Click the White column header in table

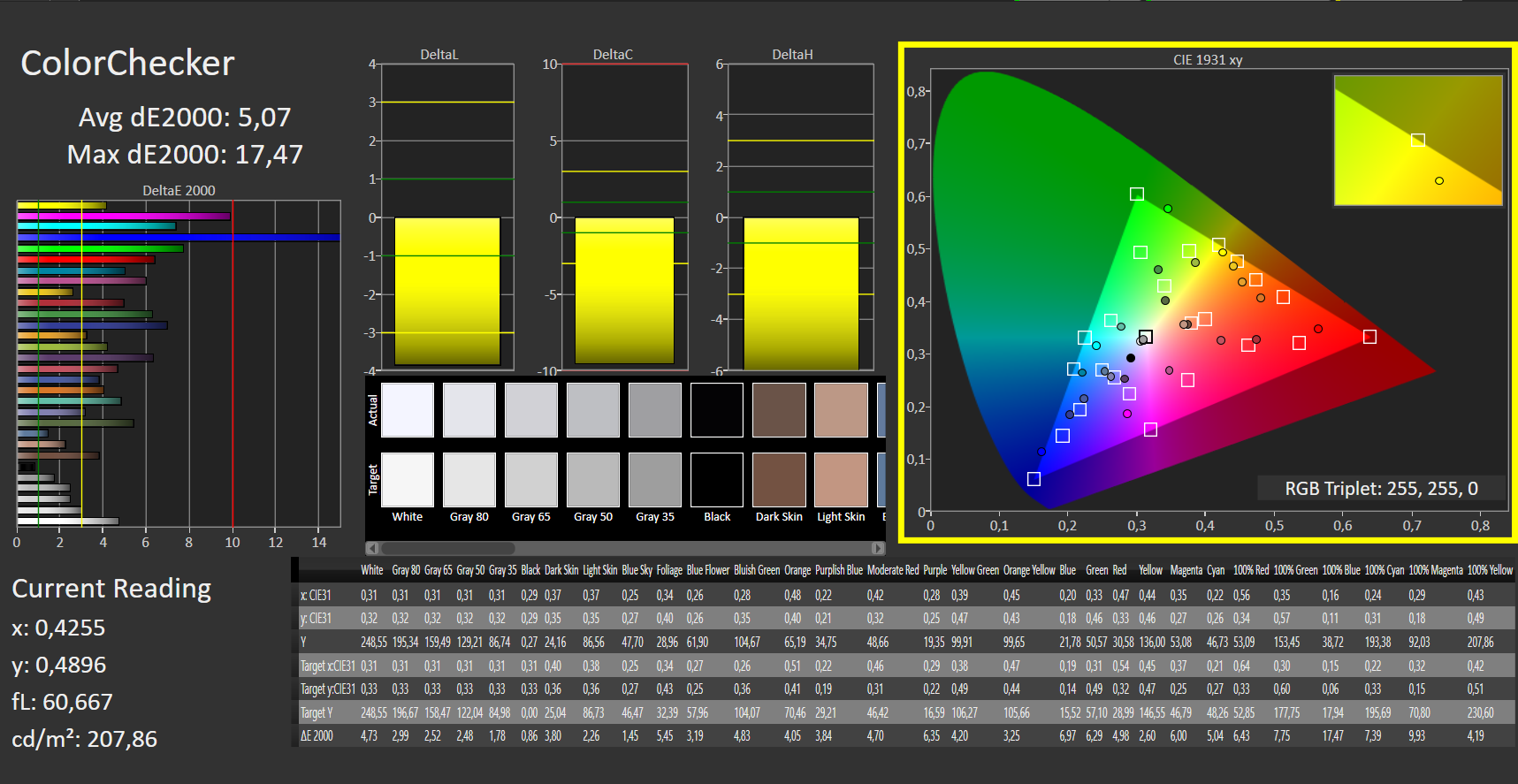(x=372, y=570)
